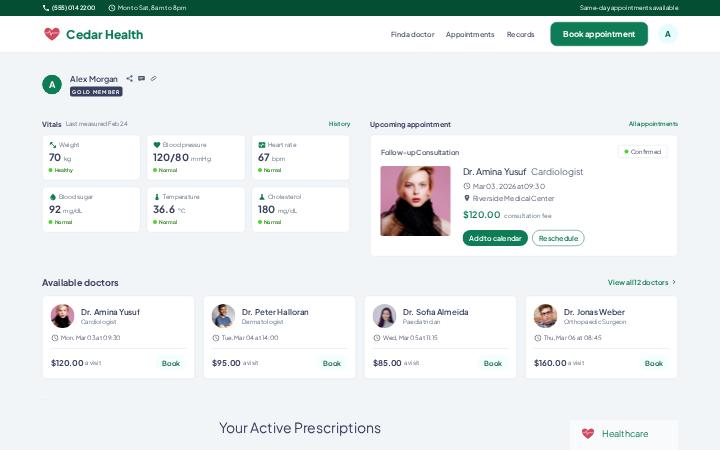Click the Cedar Health brand name
Viewport: 720px width, 450px height.
point(105,34)
